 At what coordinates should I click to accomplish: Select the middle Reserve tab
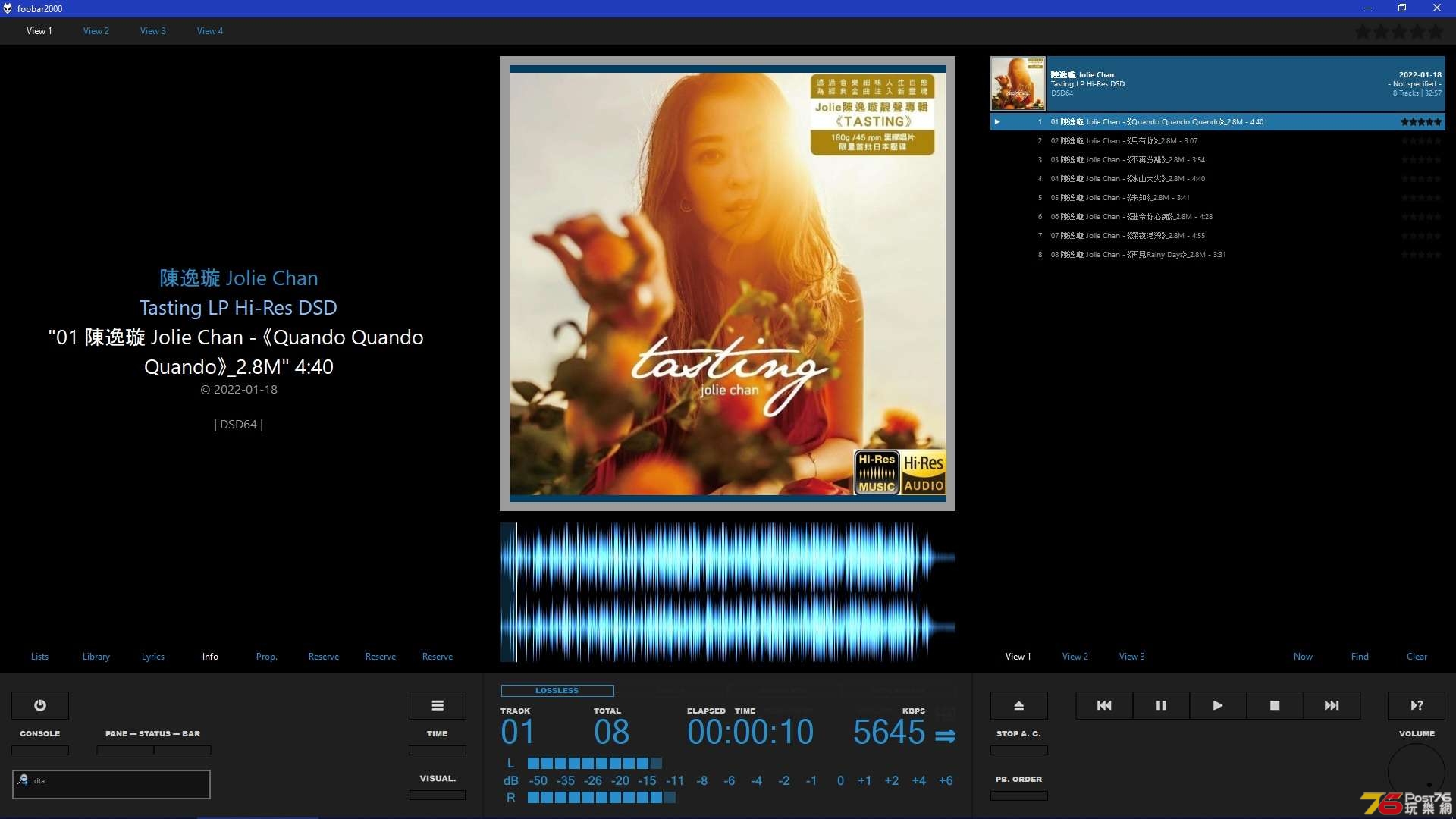point(381,657)
